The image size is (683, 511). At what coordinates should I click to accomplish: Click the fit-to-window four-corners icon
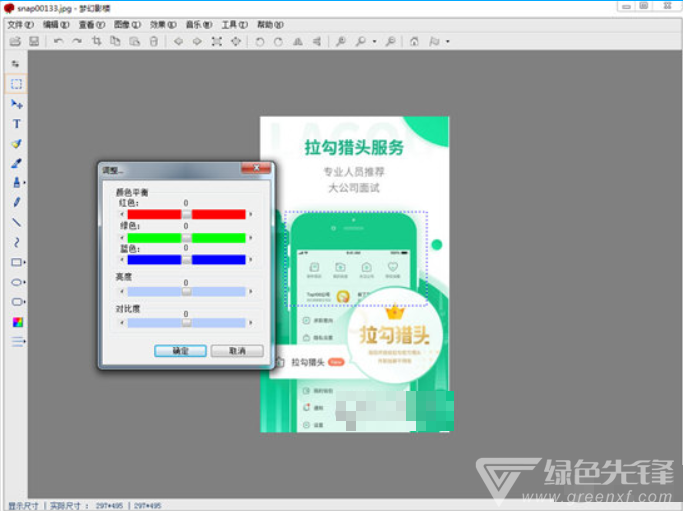pos(216,41)
